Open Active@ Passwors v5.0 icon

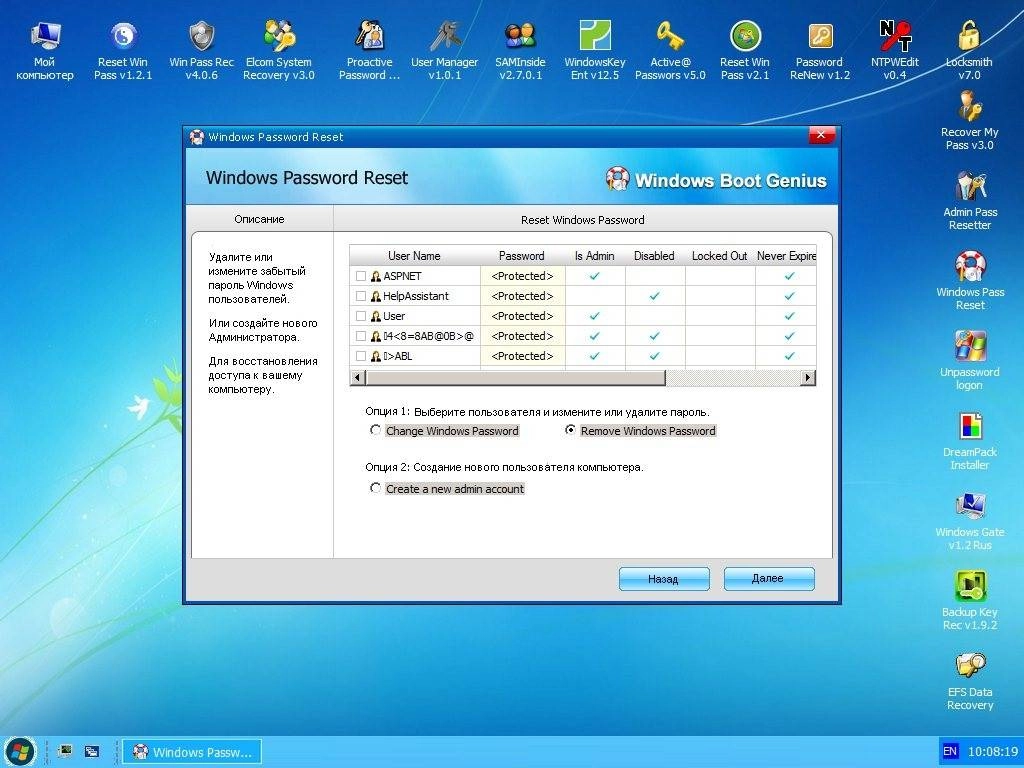670,50
